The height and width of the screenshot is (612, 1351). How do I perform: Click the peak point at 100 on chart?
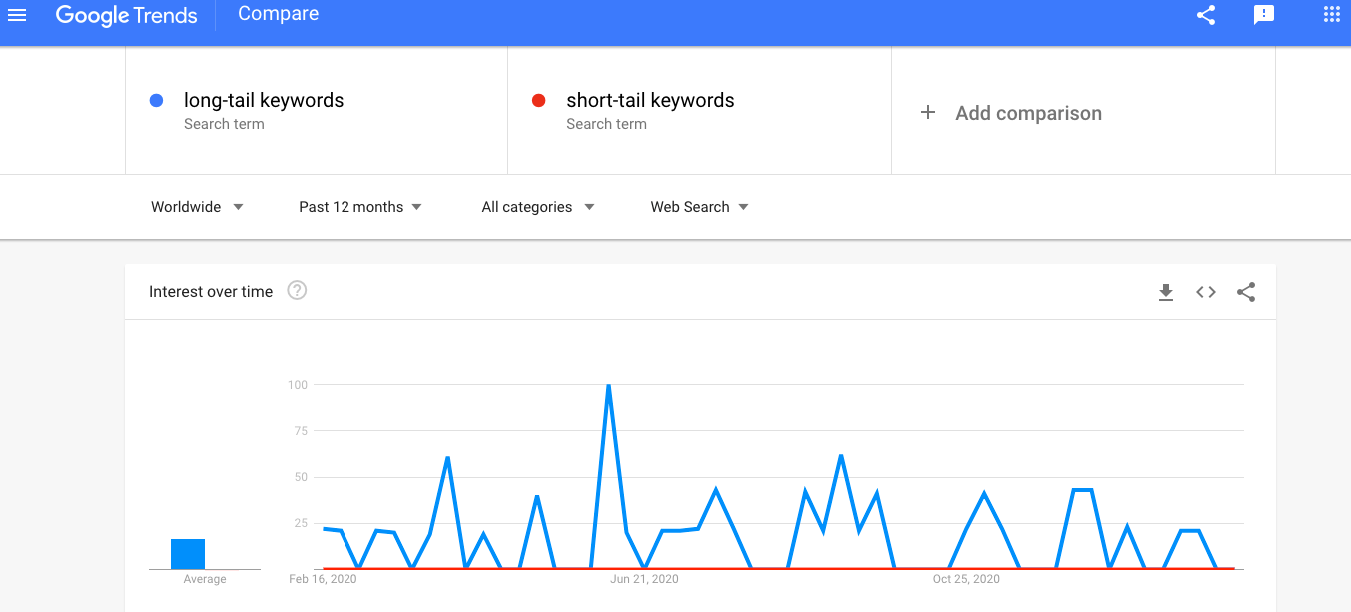(608, 386)
